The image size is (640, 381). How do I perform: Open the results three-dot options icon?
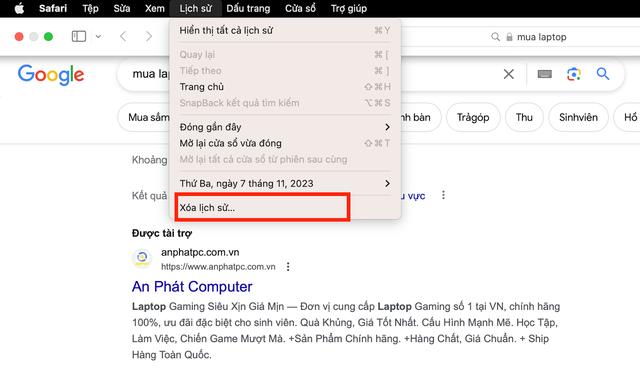443,195
